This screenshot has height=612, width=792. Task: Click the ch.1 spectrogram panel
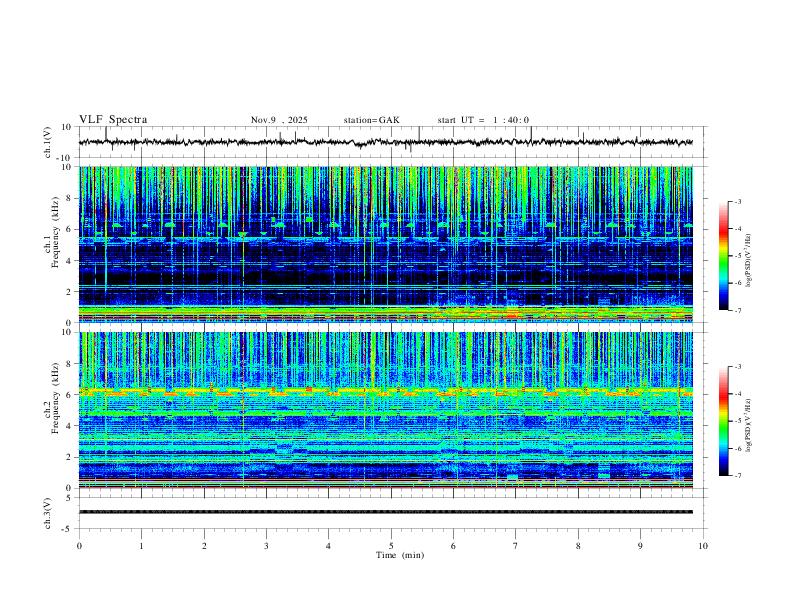click(385, 244)
